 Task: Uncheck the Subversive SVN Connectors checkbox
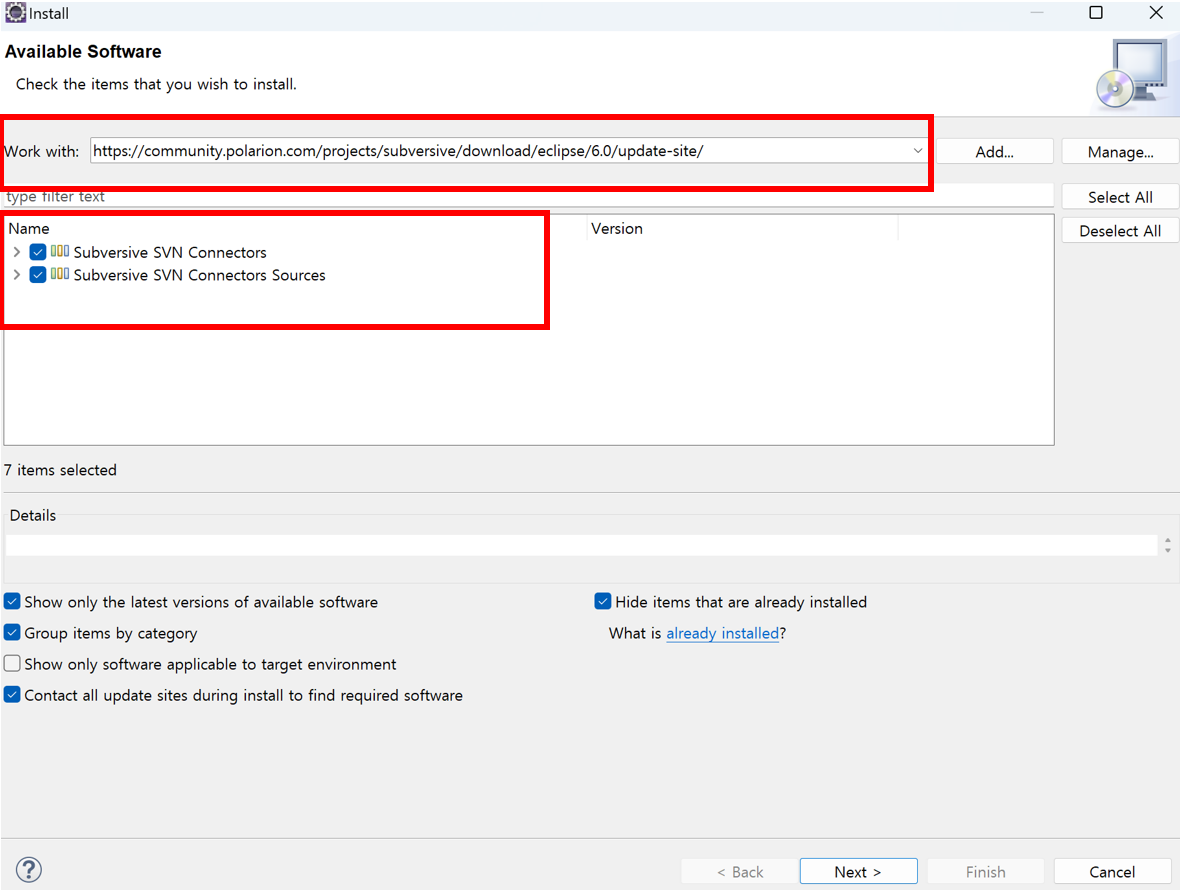38,252
